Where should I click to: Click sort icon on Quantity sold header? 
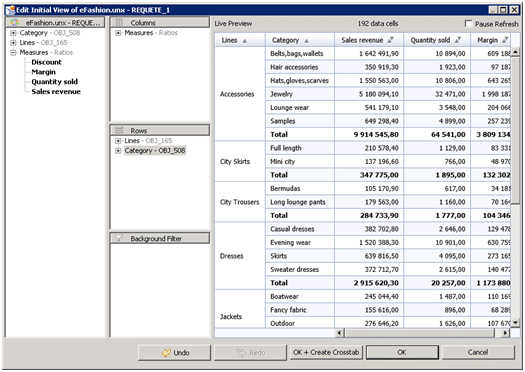click(x=458, y=40)
